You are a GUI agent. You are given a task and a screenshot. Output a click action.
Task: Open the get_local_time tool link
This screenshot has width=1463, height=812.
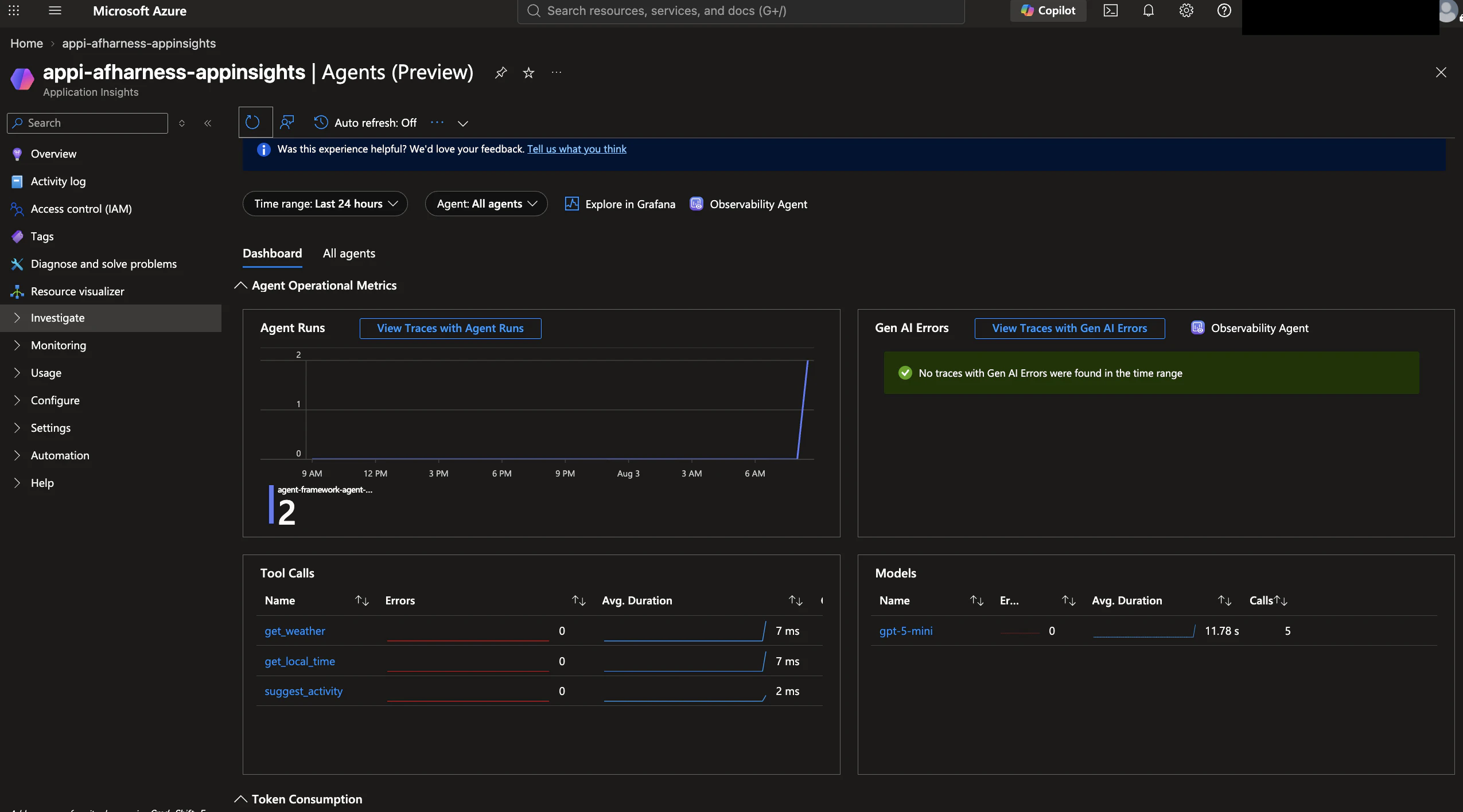(299, 661)
